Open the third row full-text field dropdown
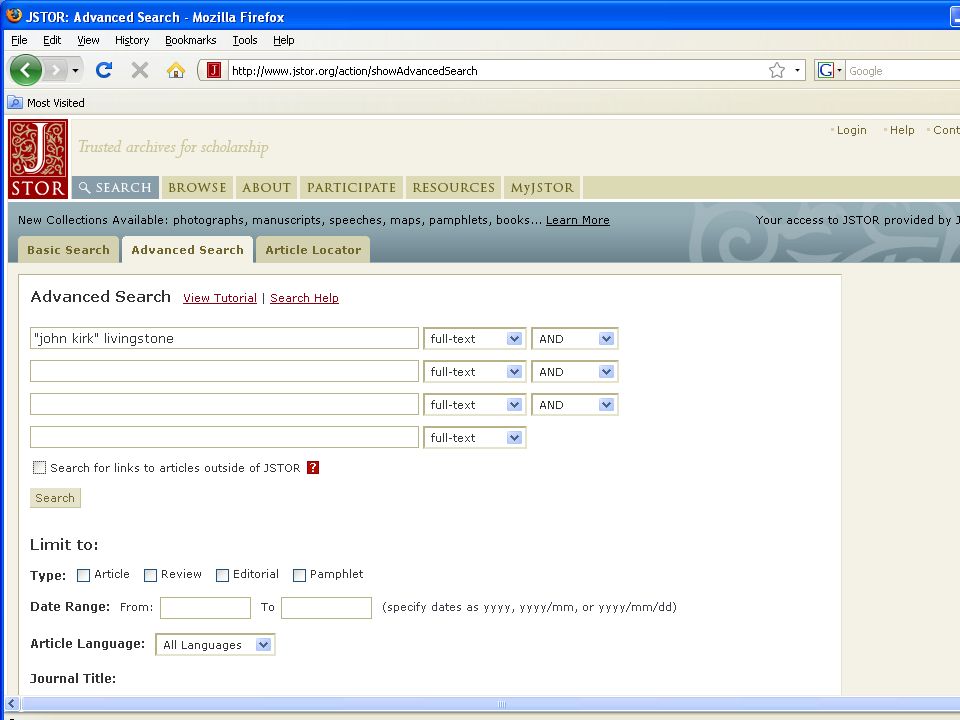Image resolution: width=960 pixels, height=720 pixels. point(474,405)
